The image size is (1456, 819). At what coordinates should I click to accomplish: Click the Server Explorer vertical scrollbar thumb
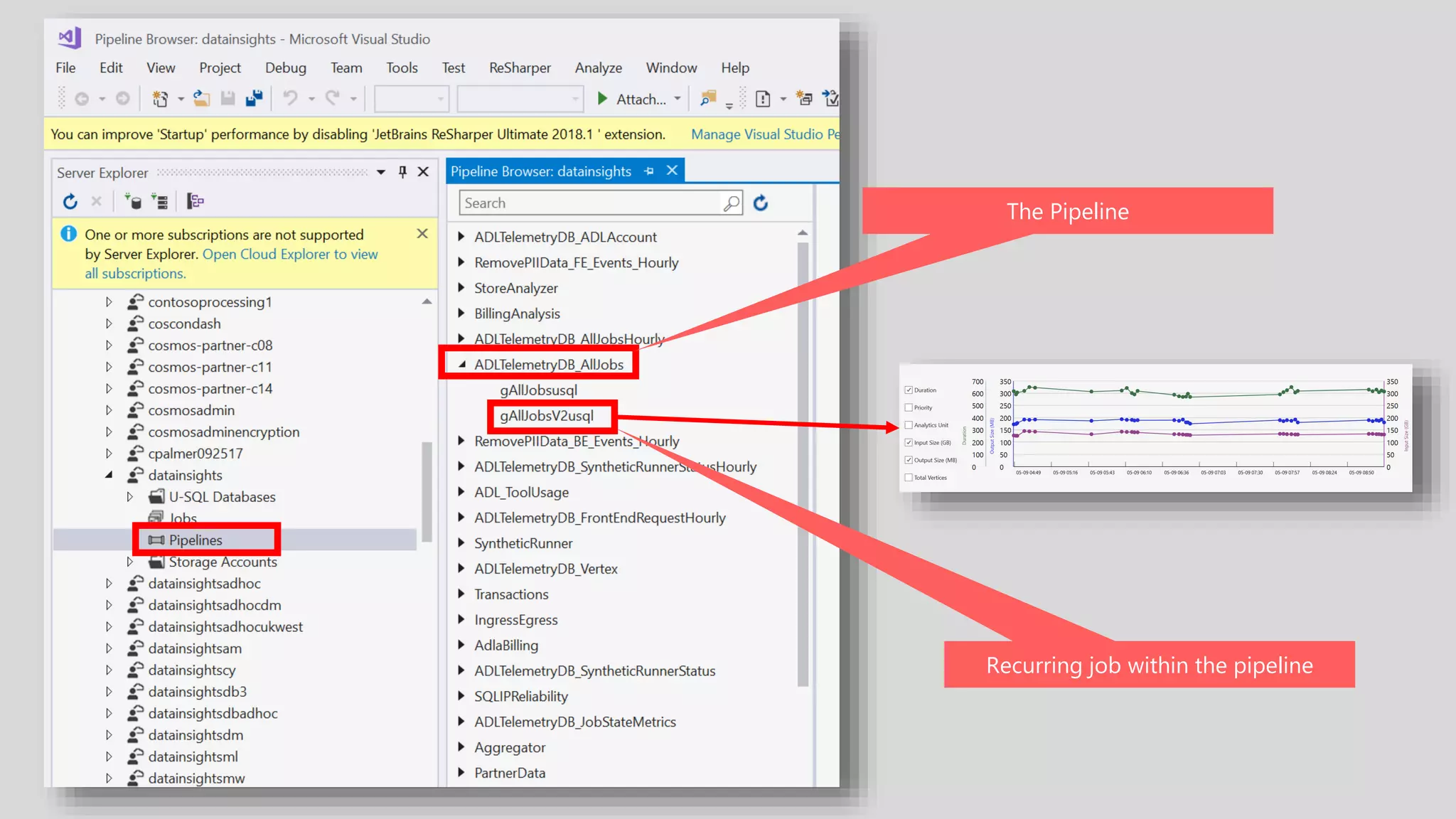(427, 492)
